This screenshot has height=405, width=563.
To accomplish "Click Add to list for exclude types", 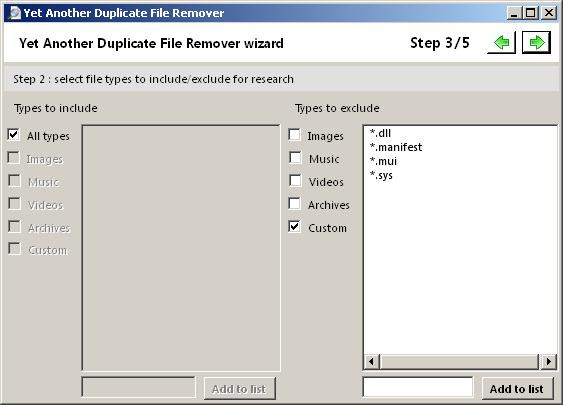I will [x=517, y=388].
